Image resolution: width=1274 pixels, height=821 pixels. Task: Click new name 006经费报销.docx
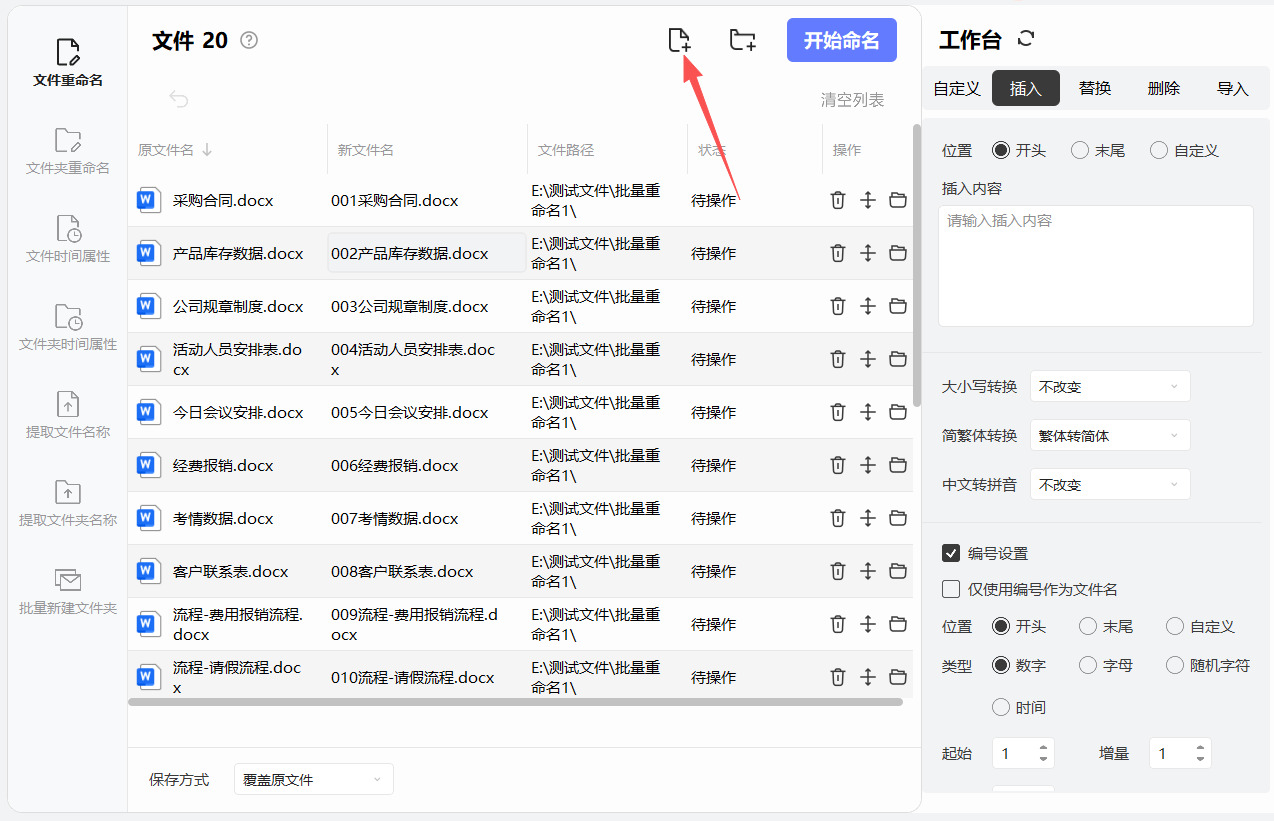point(395,465)
